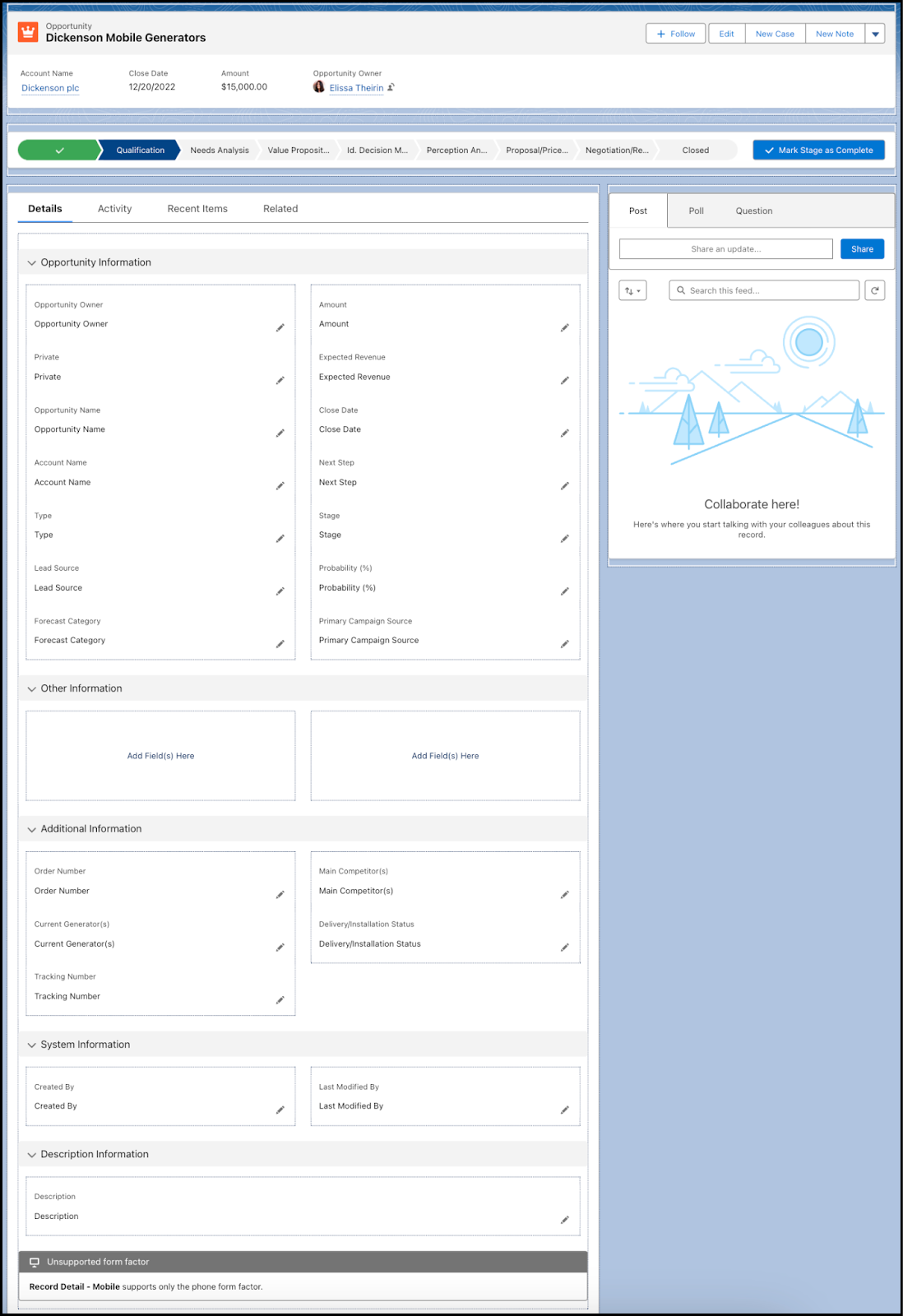Open the Recent Items tab

click(x=197, y=209)
